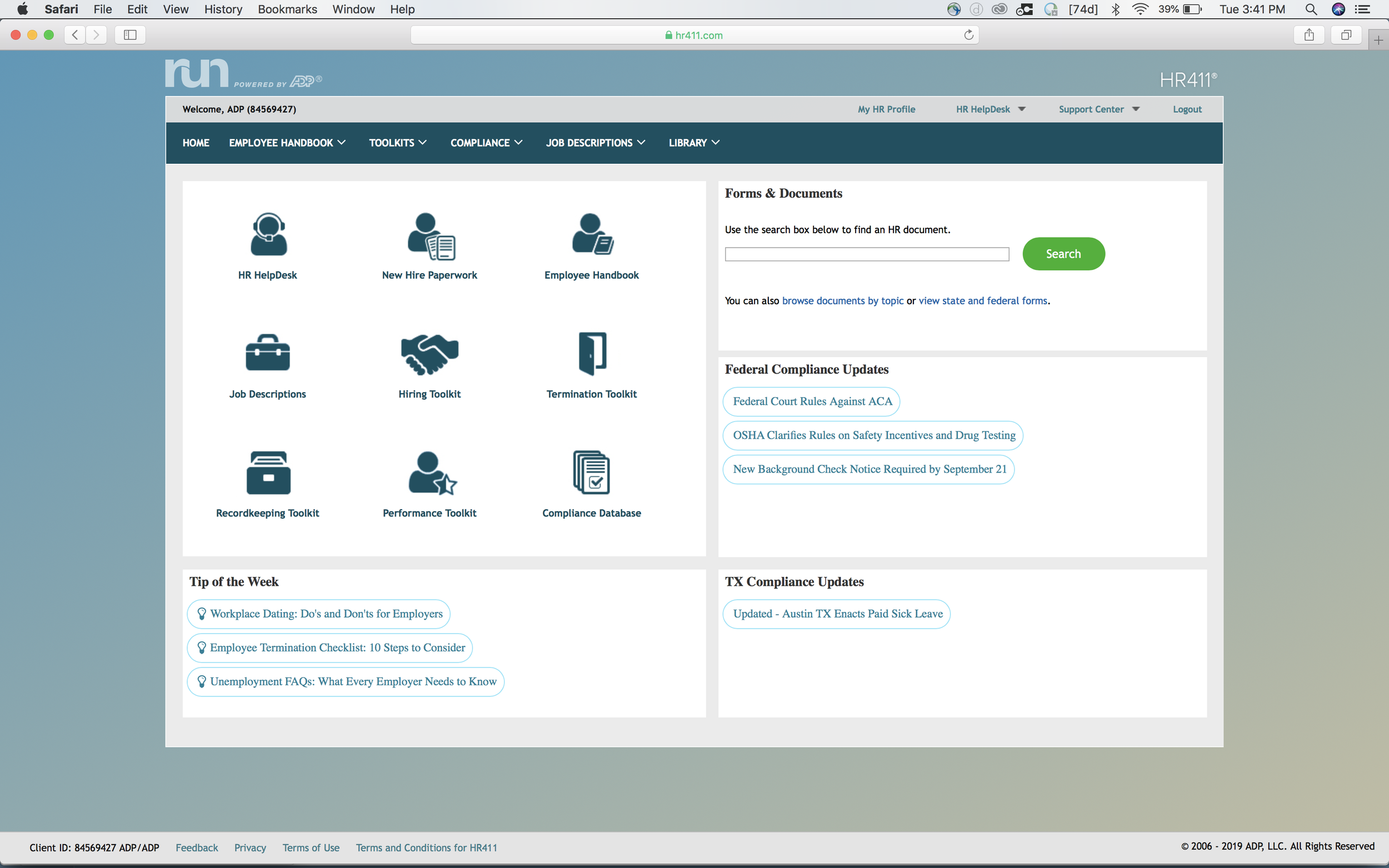Open Austin TX Enacts Paid Sick Leave update
The height and width of the screenshot is (868, 1389).
pos(837,614)
